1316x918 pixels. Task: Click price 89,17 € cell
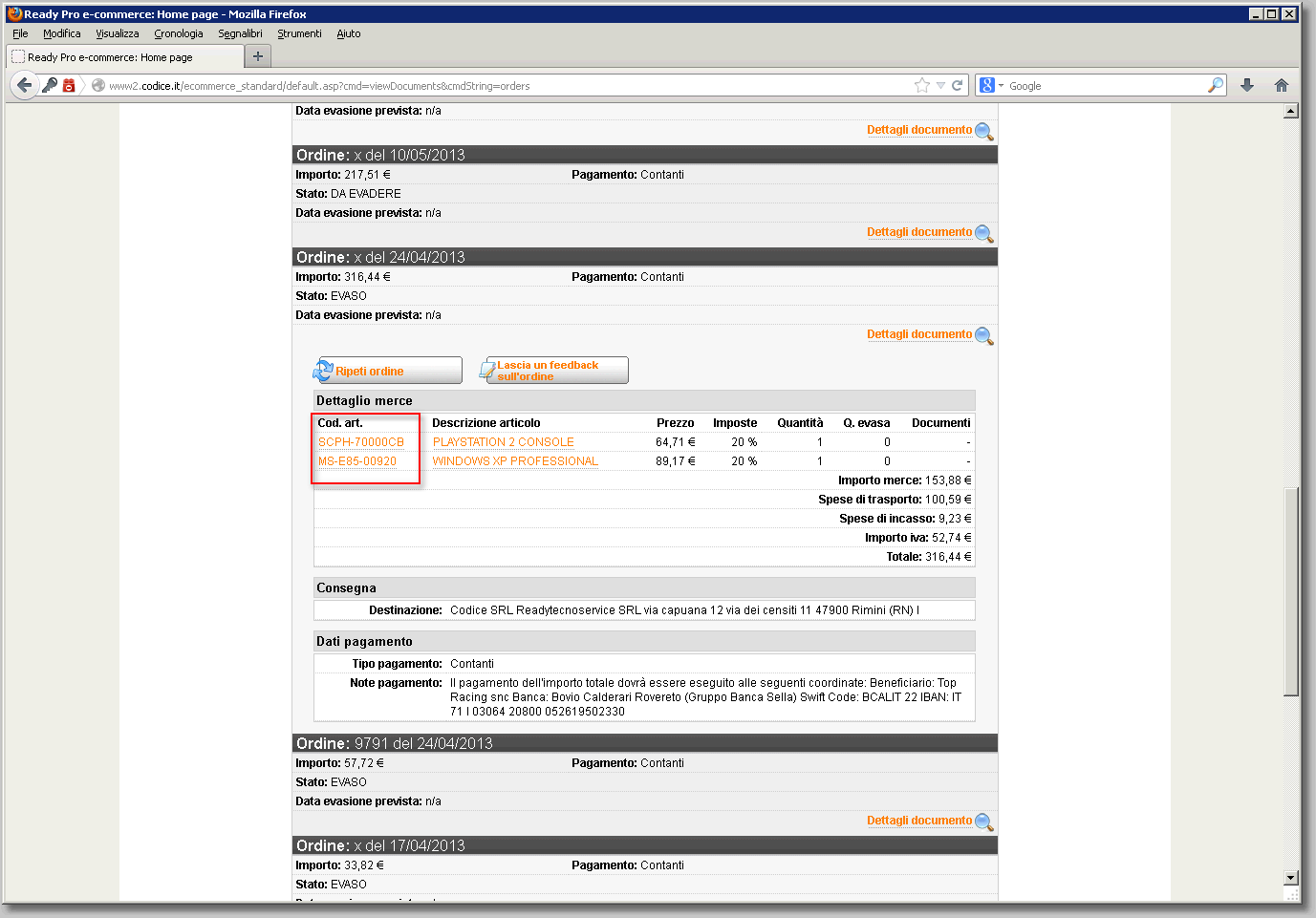coord(676,461)
